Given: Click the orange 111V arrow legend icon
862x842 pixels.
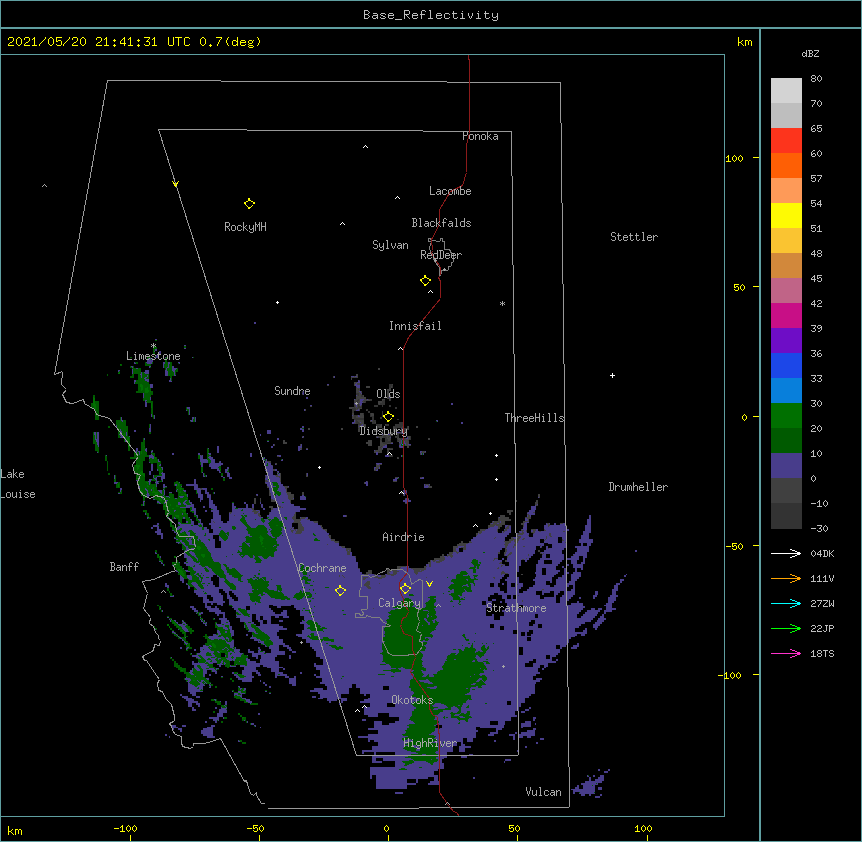Looking at the screenshot, I should click(x=786, y=578).
